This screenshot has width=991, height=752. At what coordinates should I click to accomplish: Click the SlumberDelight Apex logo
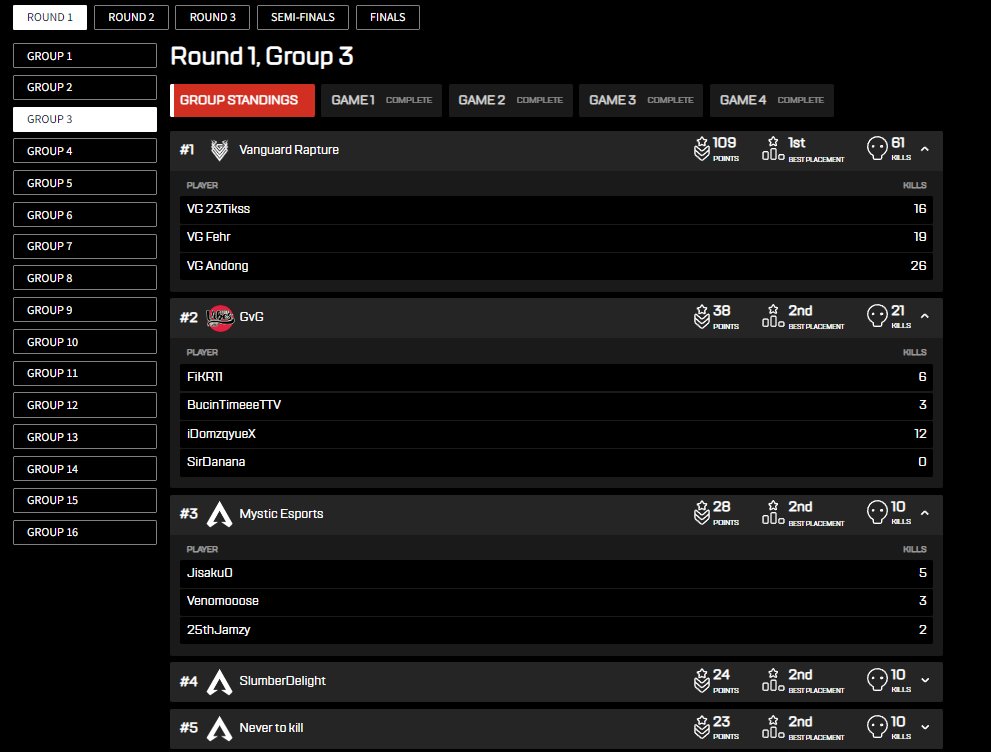click(x=219, y=682)
